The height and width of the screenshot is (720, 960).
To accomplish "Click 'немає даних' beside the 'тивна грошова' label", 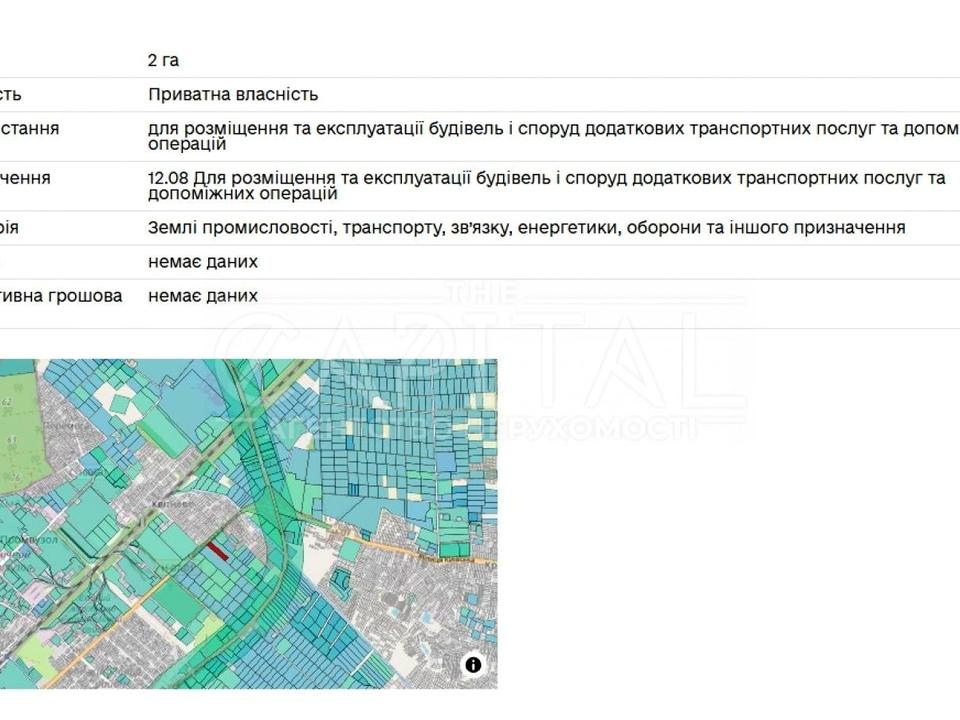I will coord(203,296).
